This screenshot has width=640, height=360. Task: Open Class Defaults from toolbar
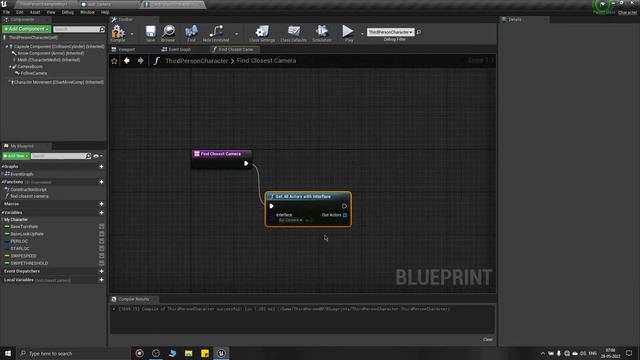(x=293, y=33)
